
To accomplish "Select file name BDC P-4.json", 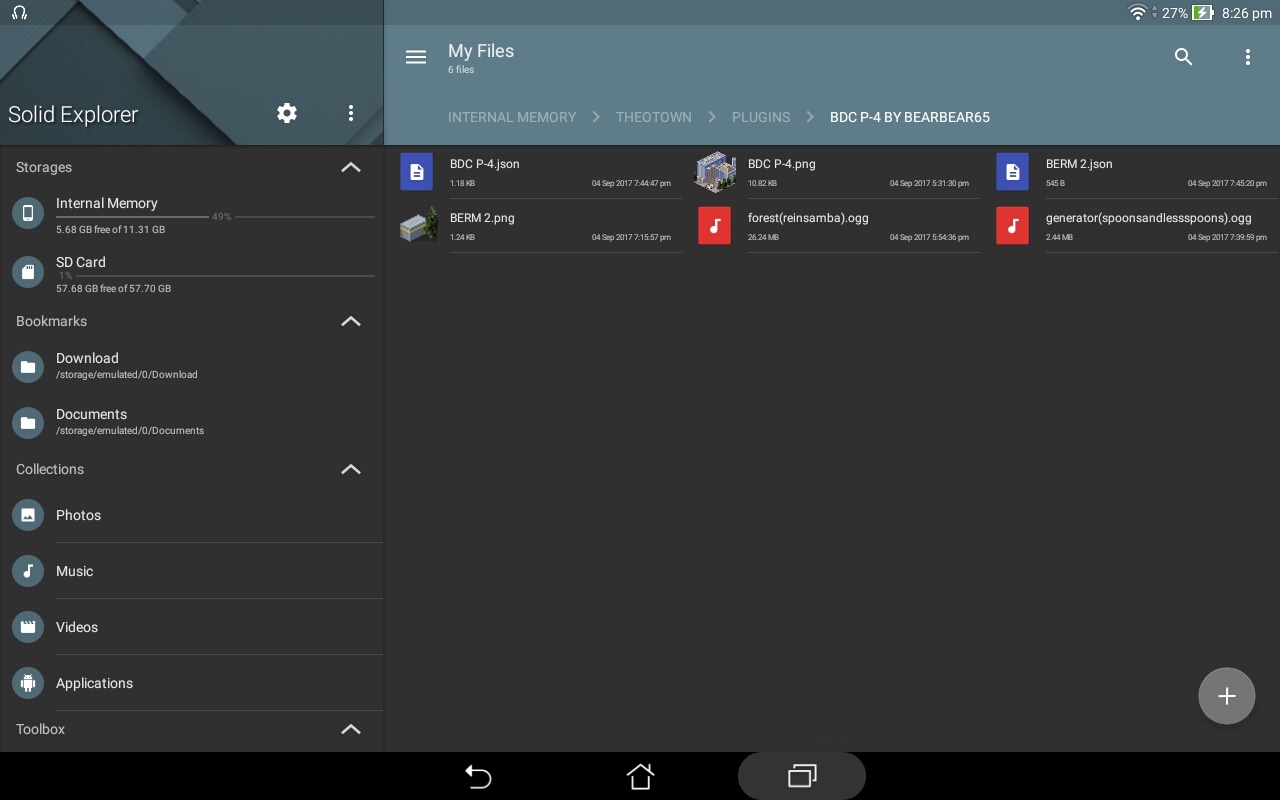I will click(x=485, y=164).
